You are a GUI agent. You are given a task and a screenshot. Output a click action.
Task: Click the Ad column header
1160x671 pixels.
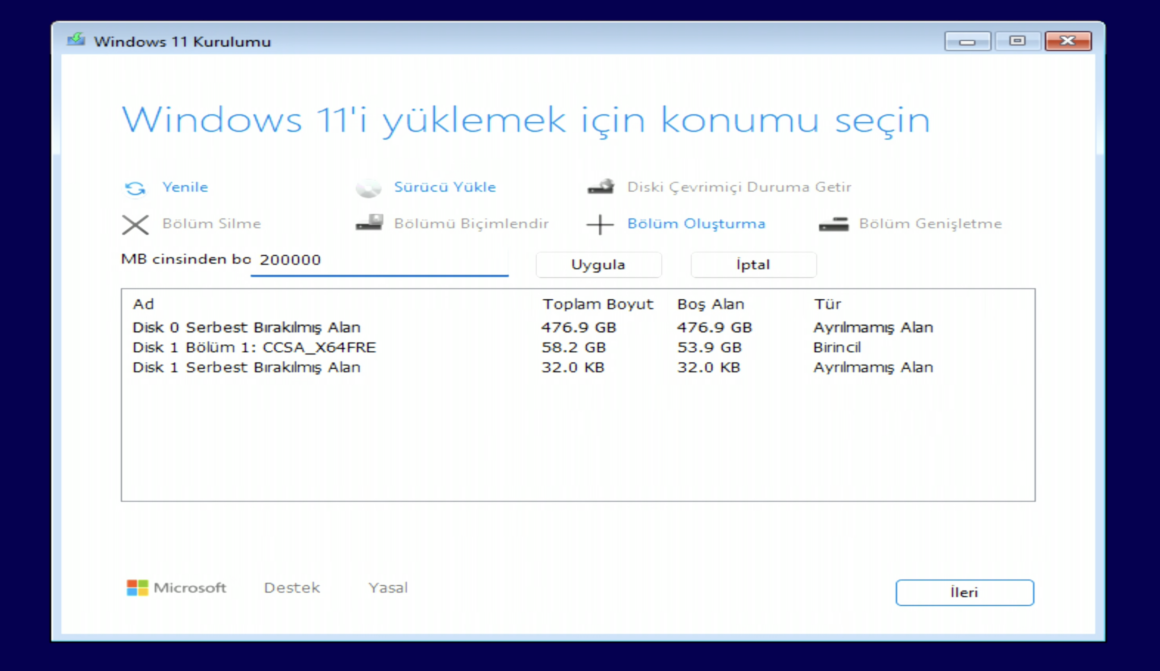(144, 304)
